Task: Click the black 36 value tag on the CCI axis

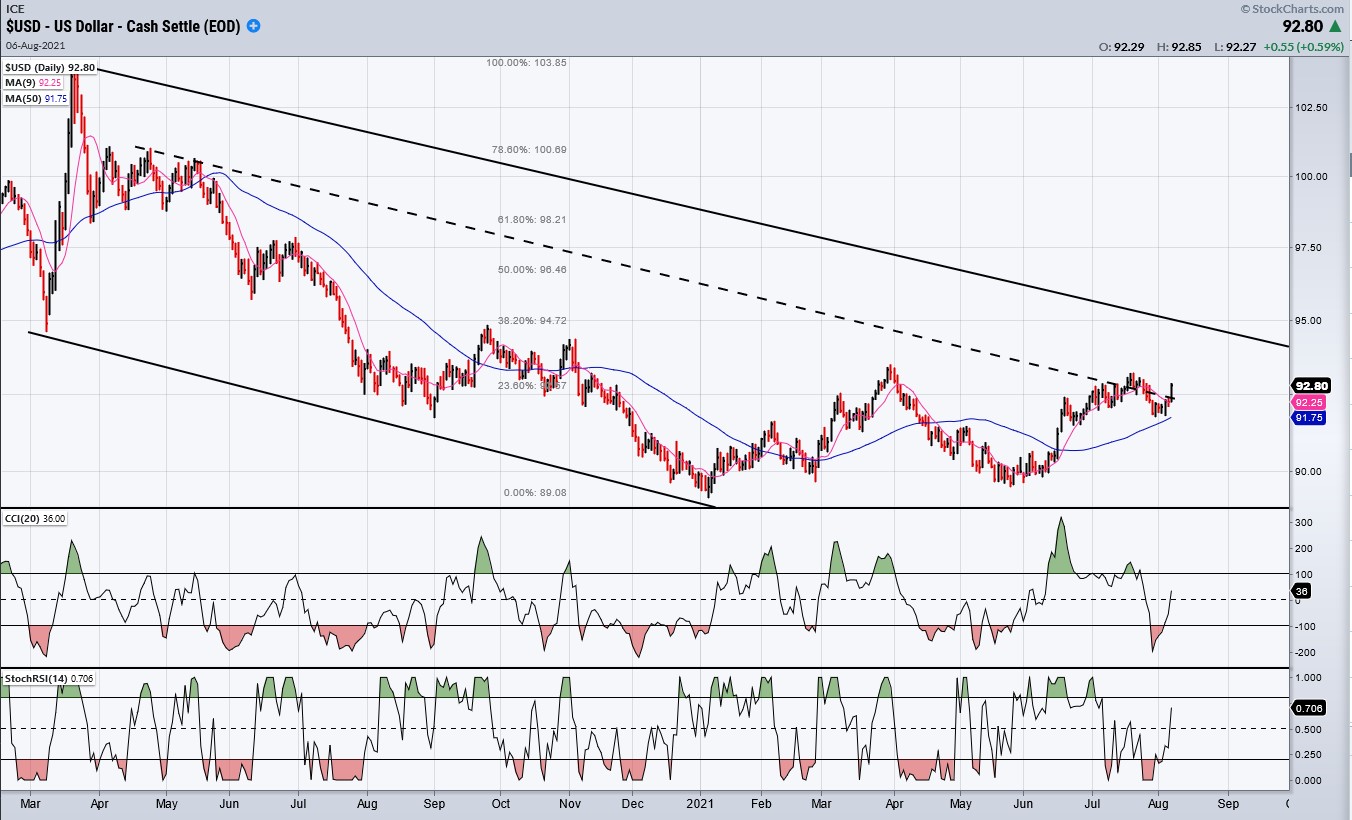Action: click(1301, 591)
